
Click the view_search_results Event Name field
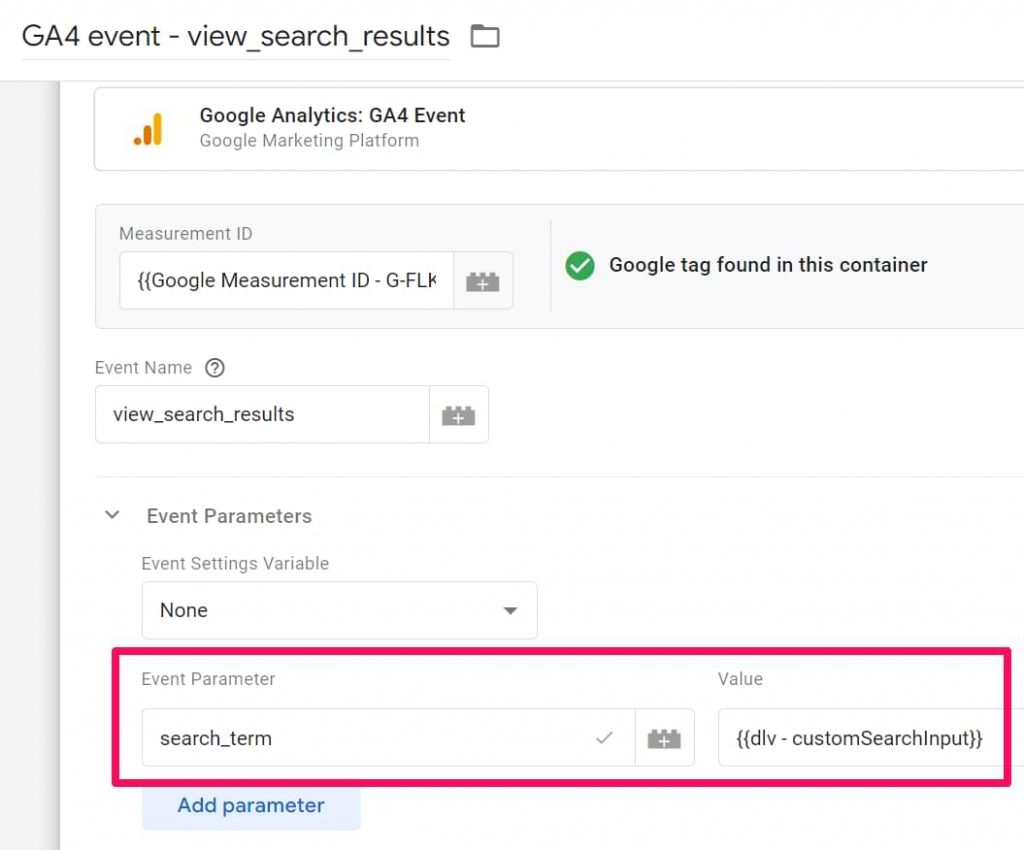[262, 414]
